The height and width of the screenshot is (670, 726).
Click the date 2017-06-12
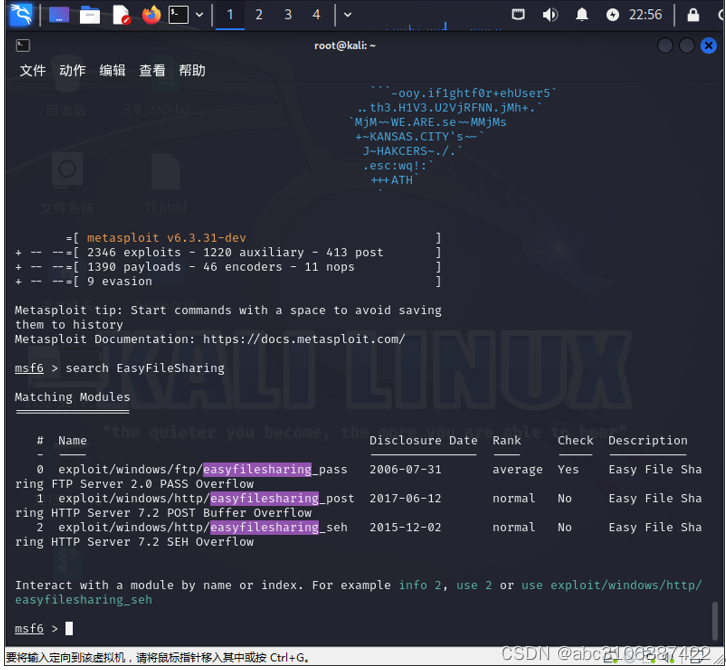(x=405, y=498)
